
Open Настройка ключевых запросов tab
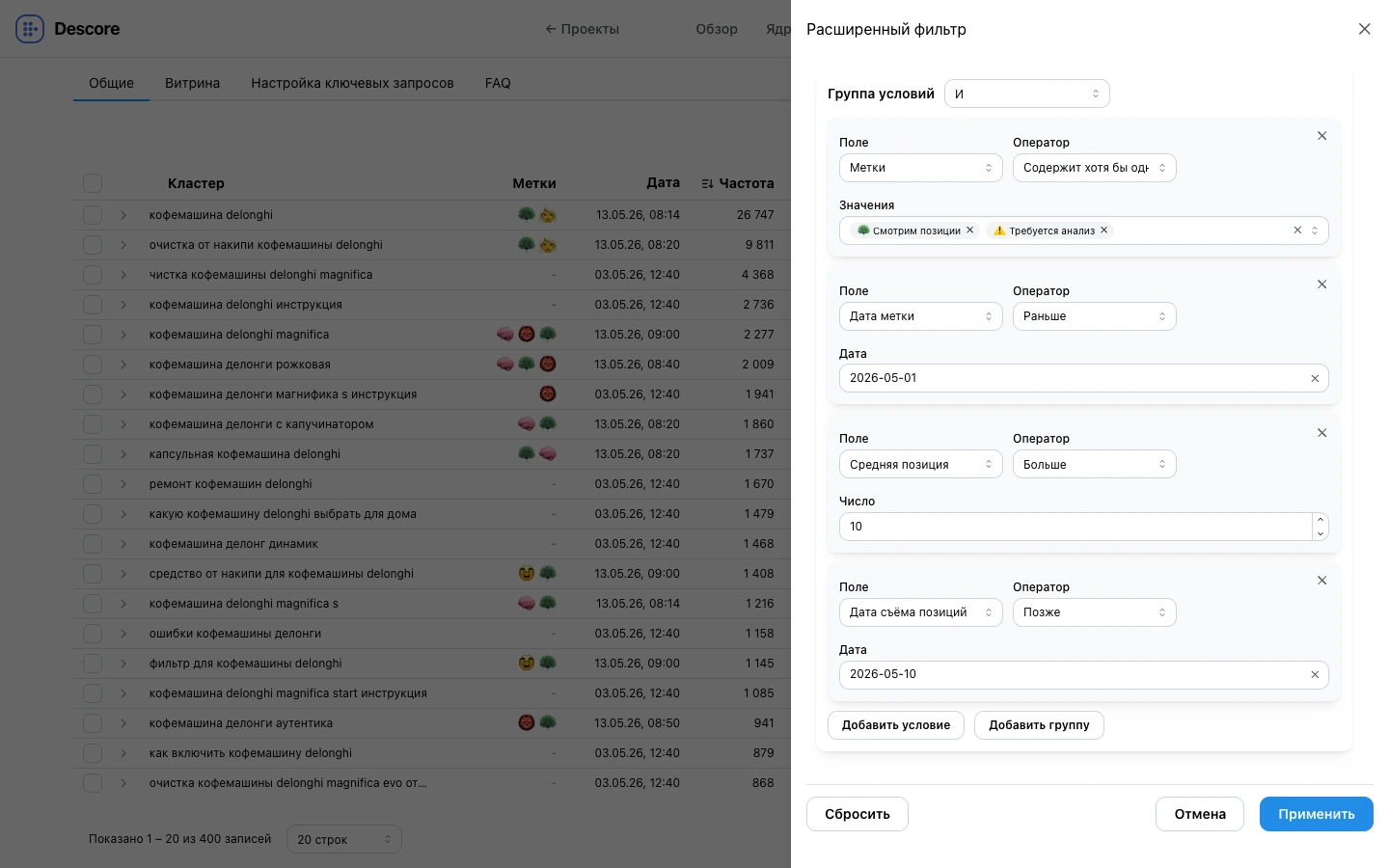coord(352,83)
